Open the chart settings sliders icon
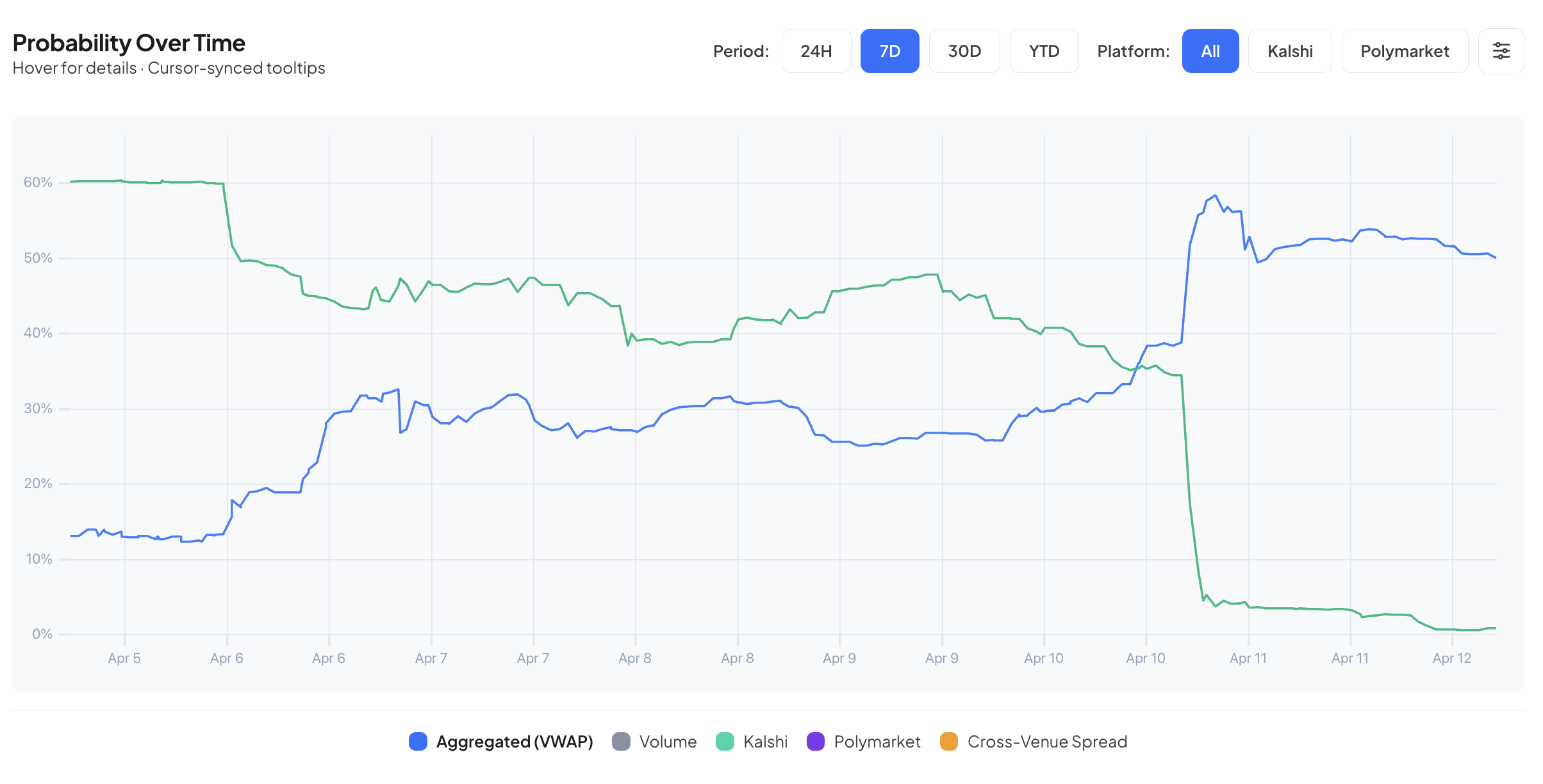This screenshot has width=1543, height=784. click(x=1501, y=51)
